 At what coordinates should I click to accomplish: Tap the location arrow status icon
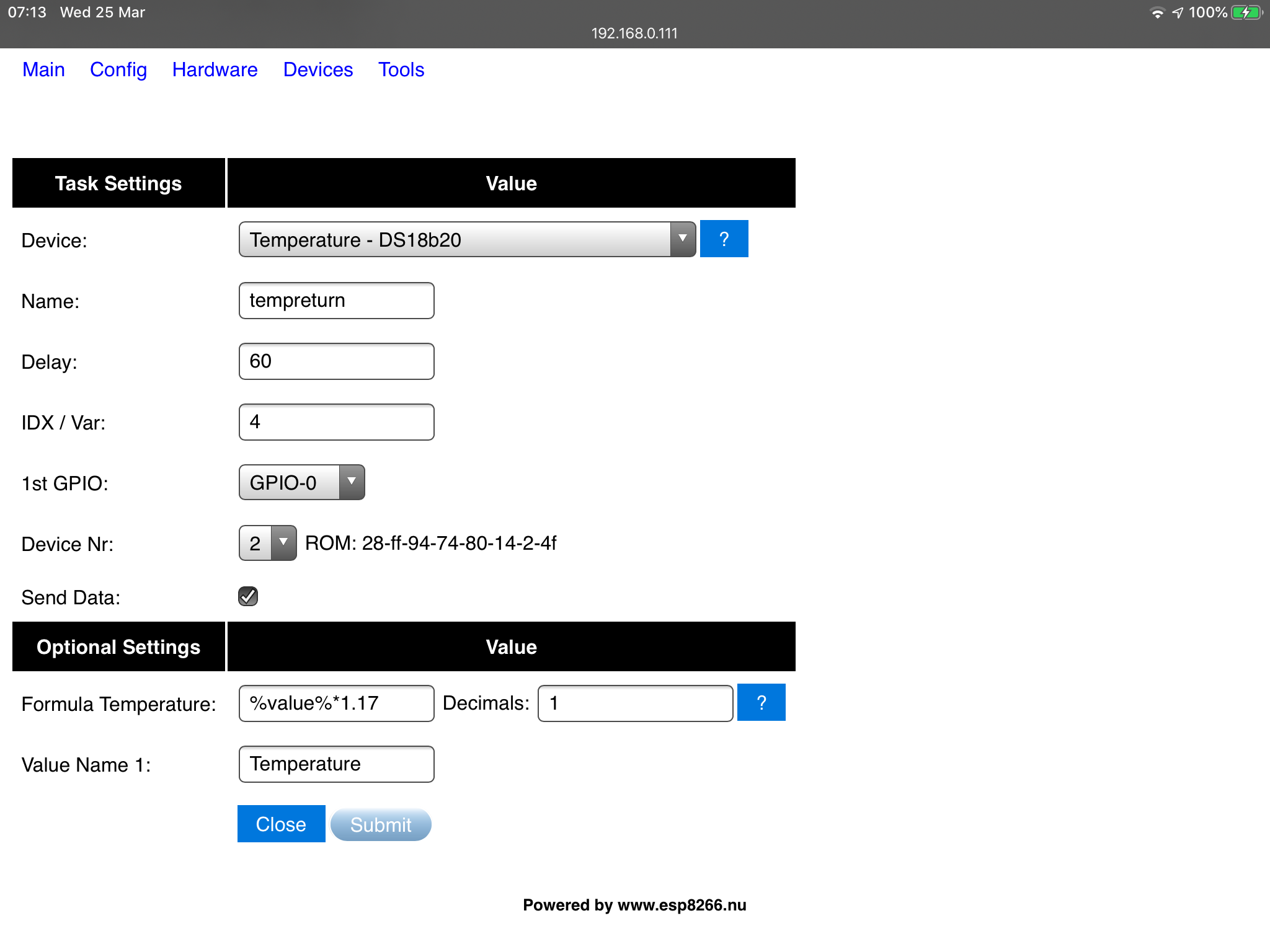(1178, 12)
